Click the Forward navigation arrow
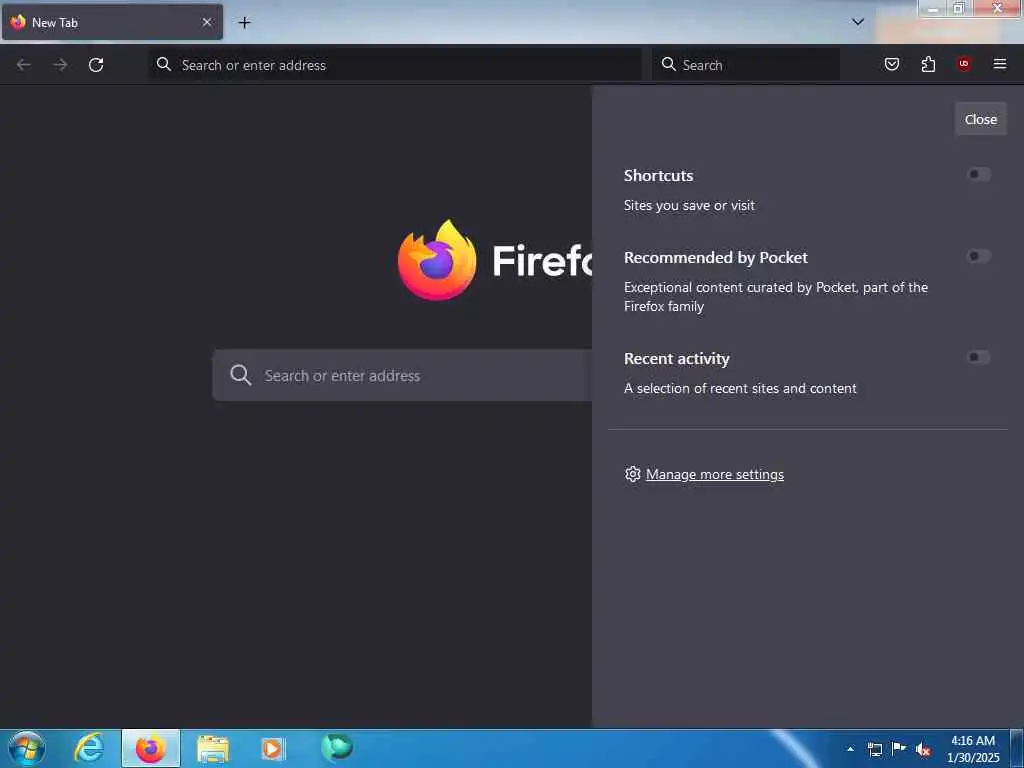Viewport: 1024px width, 768px height. click(x=60, y=65)
